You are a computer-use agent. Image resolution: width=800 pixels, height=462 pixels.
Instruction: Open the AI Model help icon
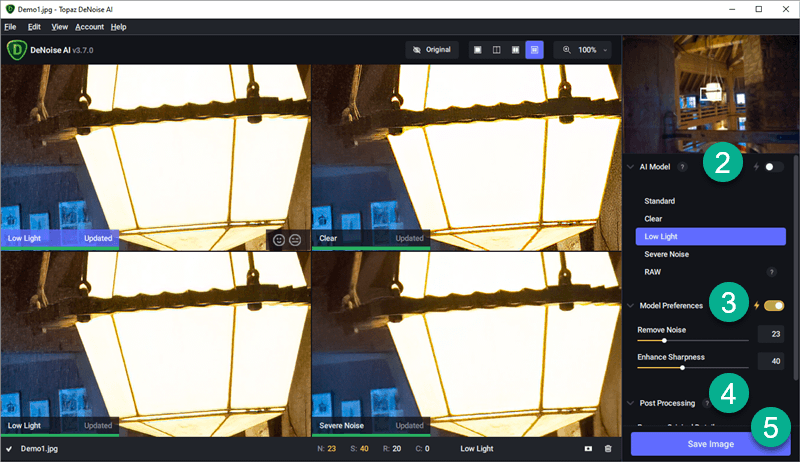pos(682,167)
